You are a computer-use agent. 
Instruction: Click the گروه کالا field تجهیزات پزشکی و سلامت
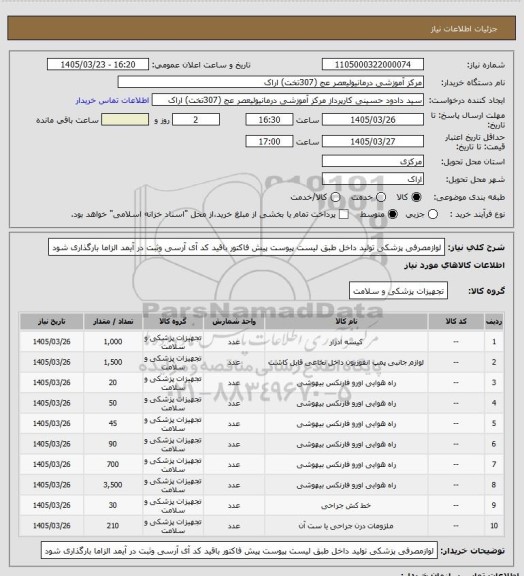tap(398, 291)
